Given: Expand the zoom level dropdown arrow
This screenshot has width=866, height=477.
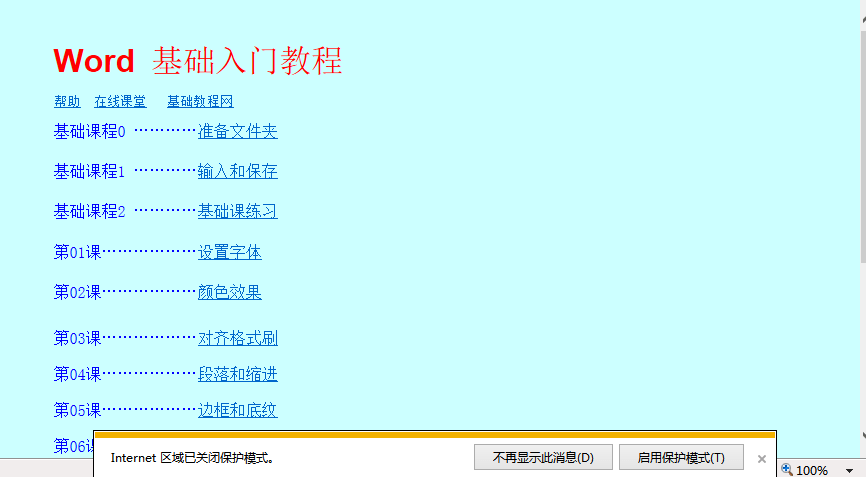Looking at the screenshot, I should click(849, 471).
